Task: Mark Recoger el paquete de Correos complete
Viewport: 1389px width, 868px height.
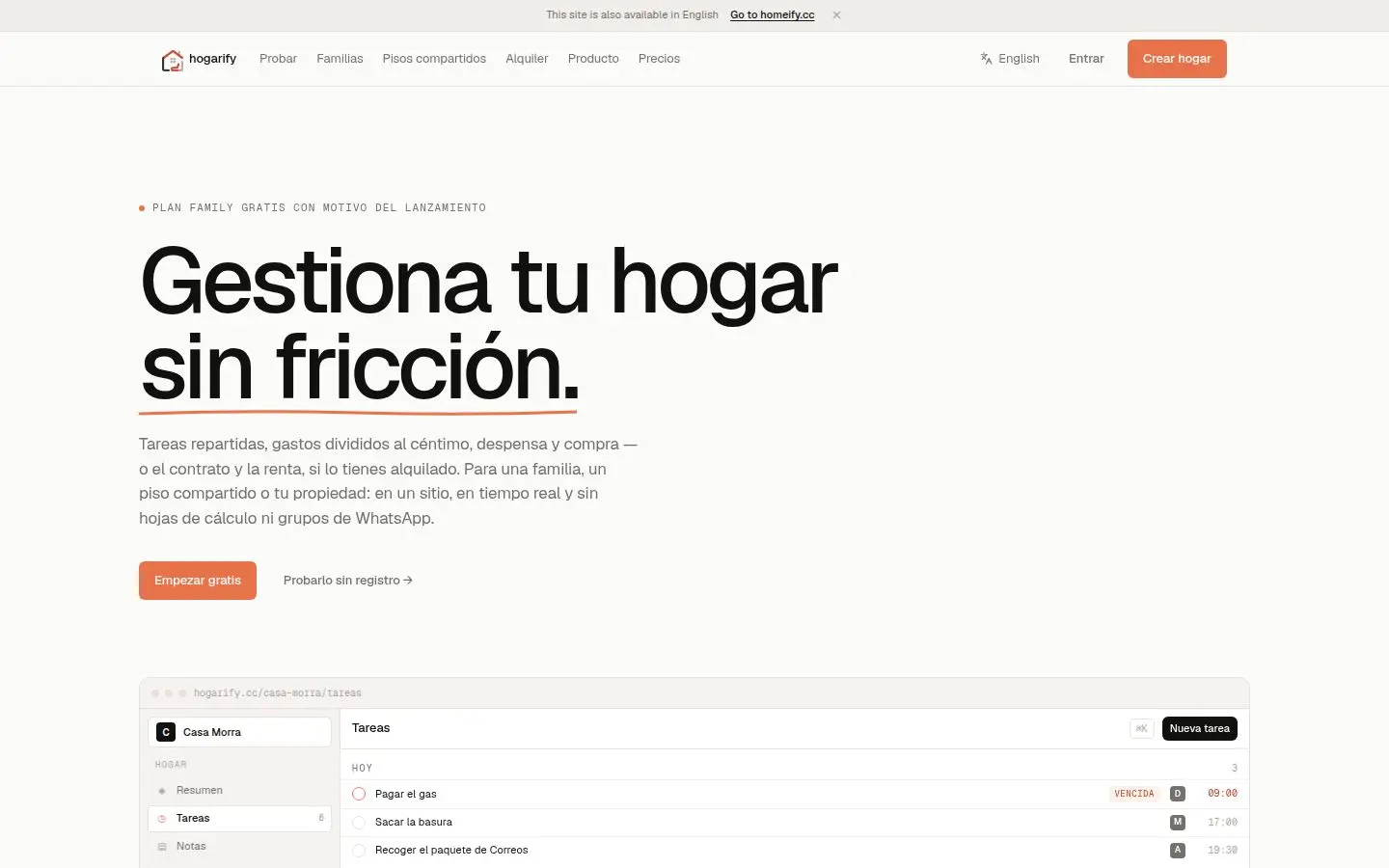Action: [359, 850]
